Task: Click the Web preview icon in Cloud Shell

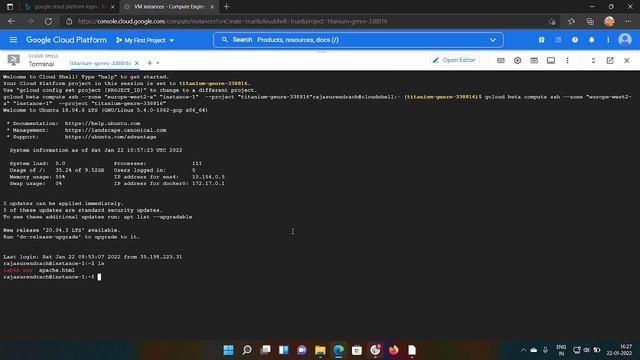Action: pyautogui.click(x=534, y=60)
